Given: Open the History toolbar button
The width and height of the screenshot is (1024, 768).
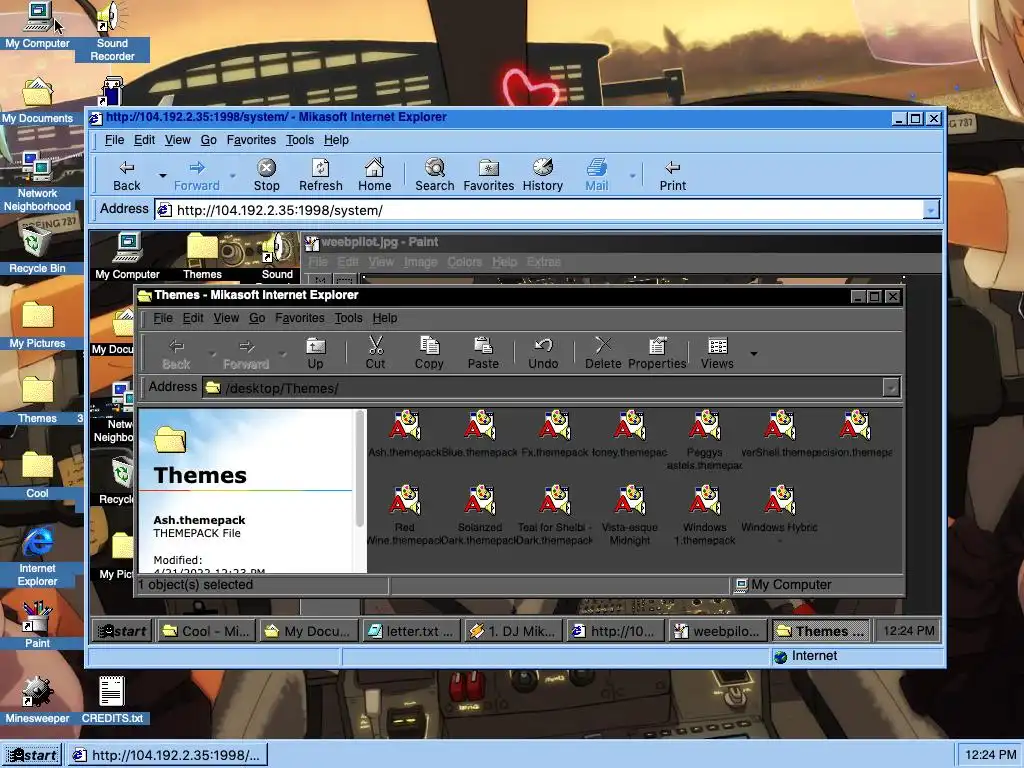Looking at the screenshot, I should coord(542,175).
